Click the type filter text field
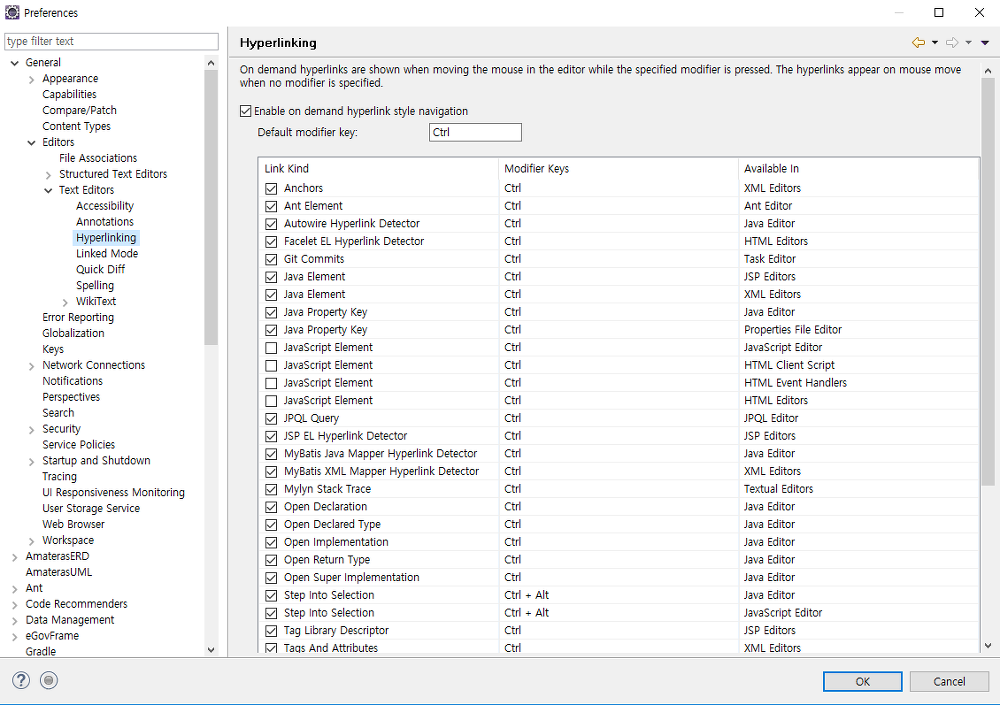1000x705 pixels. click(112, 41)
